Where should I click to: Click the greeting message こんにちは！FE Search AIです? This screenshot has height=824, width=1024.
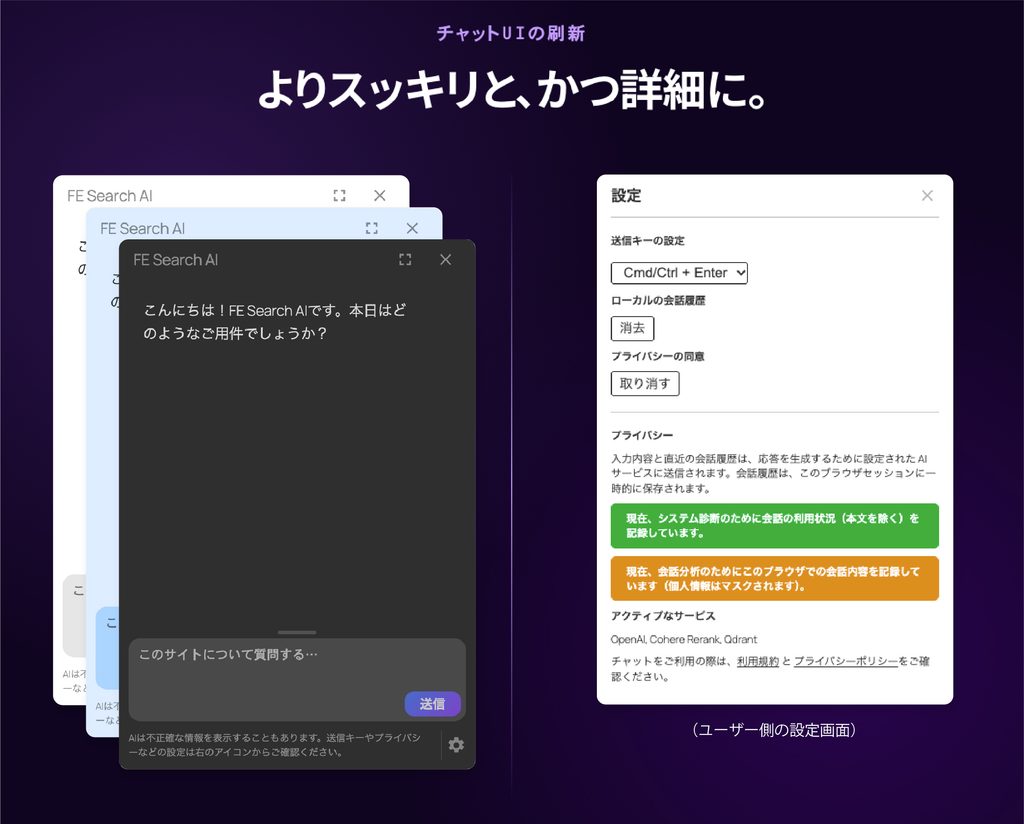click(x=274, y=322)
